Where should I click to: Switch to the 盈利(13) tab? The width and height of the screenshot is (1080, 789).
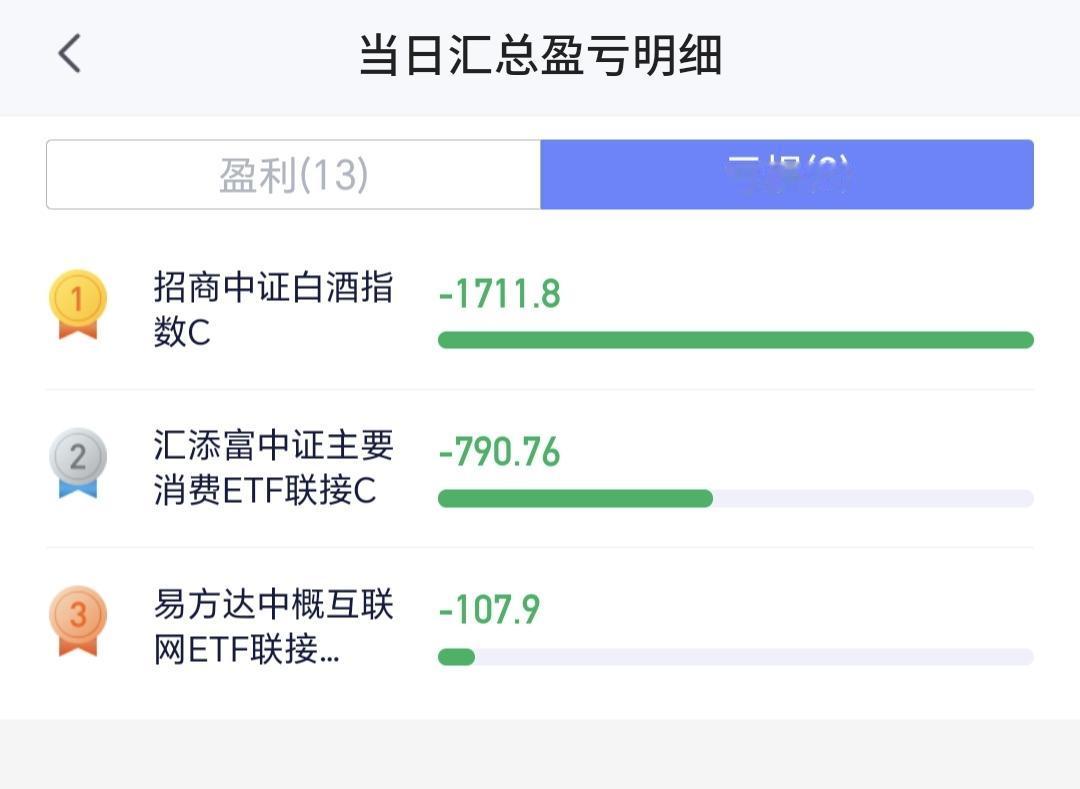point(293,174)
